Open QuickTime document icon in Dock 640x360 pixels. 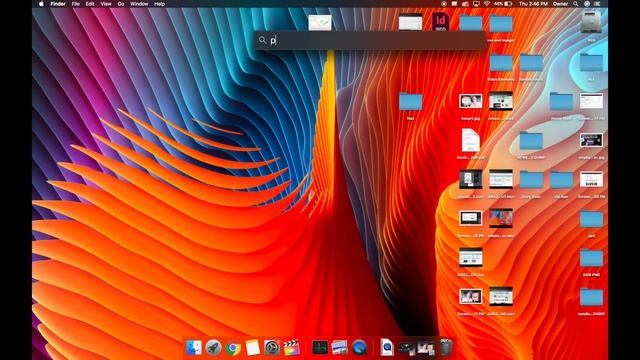387,348
